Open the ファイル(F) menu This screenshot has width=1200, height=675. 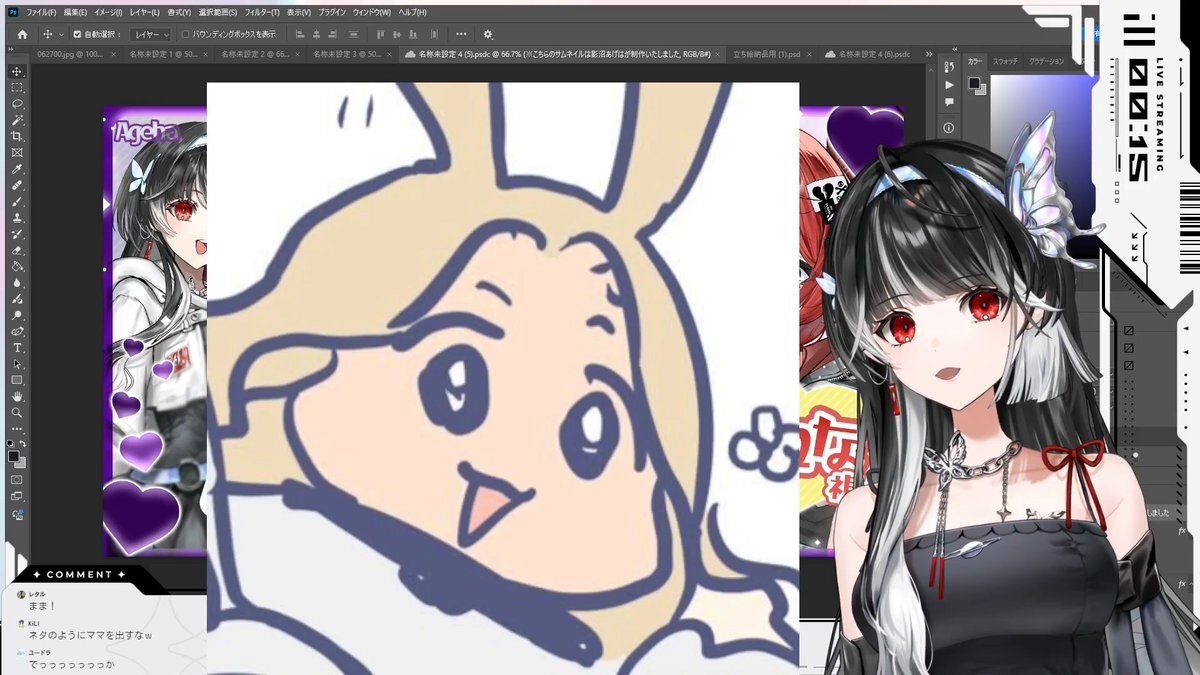click(x=41, y=12)
